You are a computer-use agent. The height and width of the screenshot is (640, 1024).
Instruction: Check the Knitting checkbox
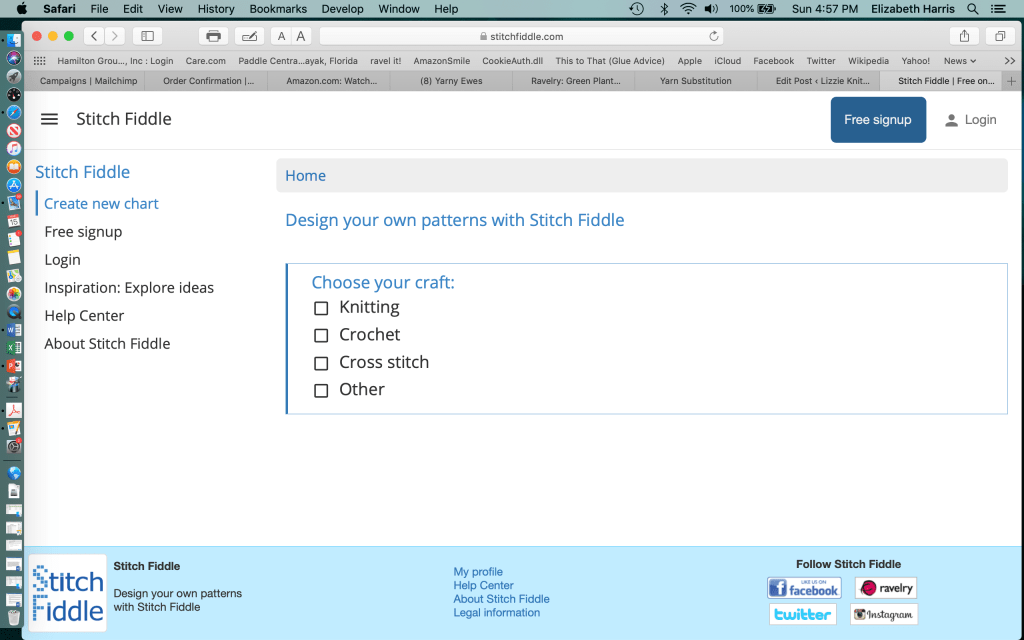[321, 308]
